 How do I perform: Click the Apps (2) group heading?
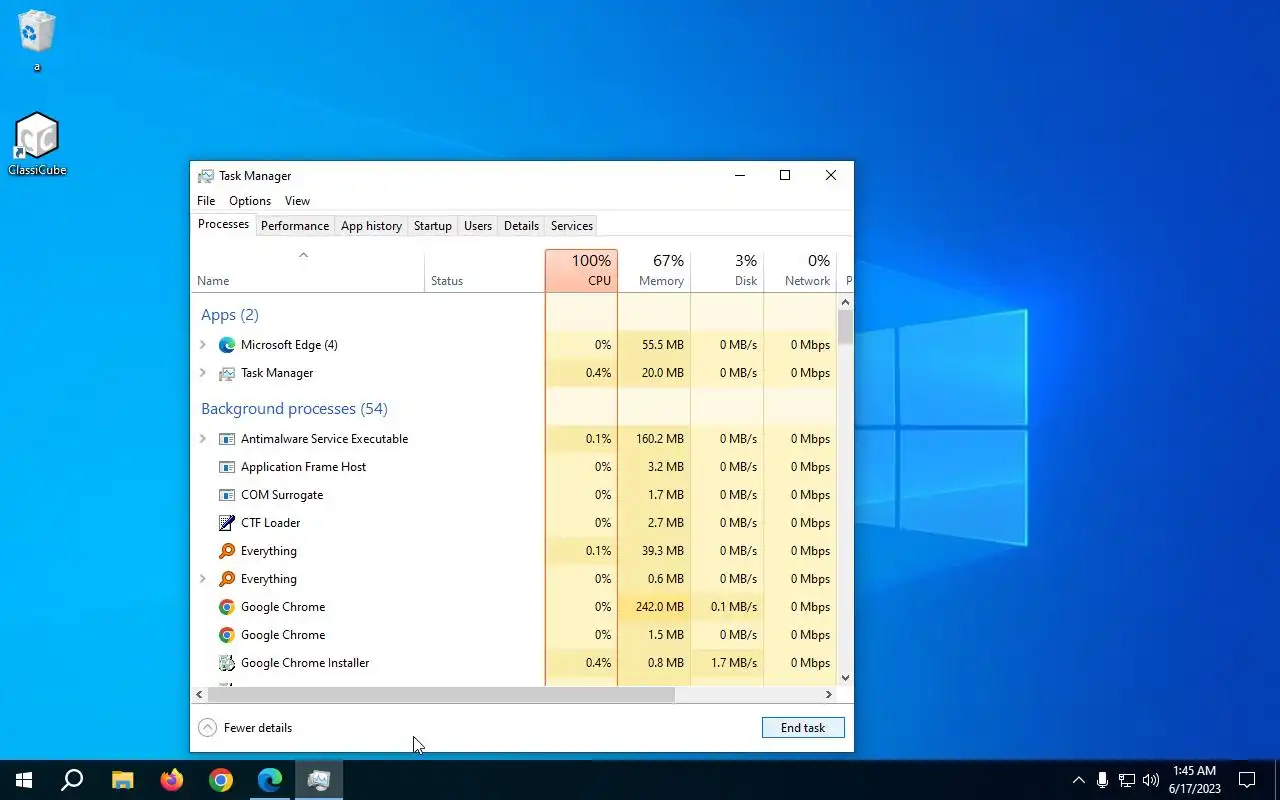coord(230,315)
